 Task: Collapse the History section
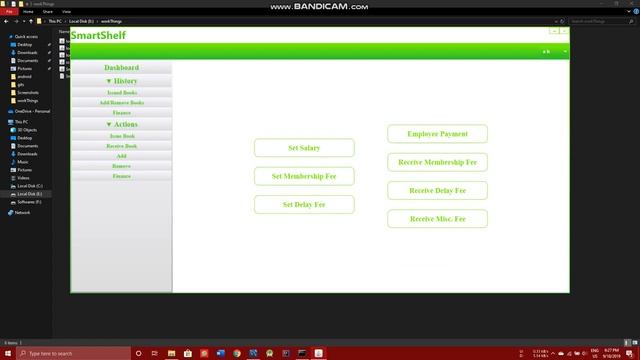[122, 81]
